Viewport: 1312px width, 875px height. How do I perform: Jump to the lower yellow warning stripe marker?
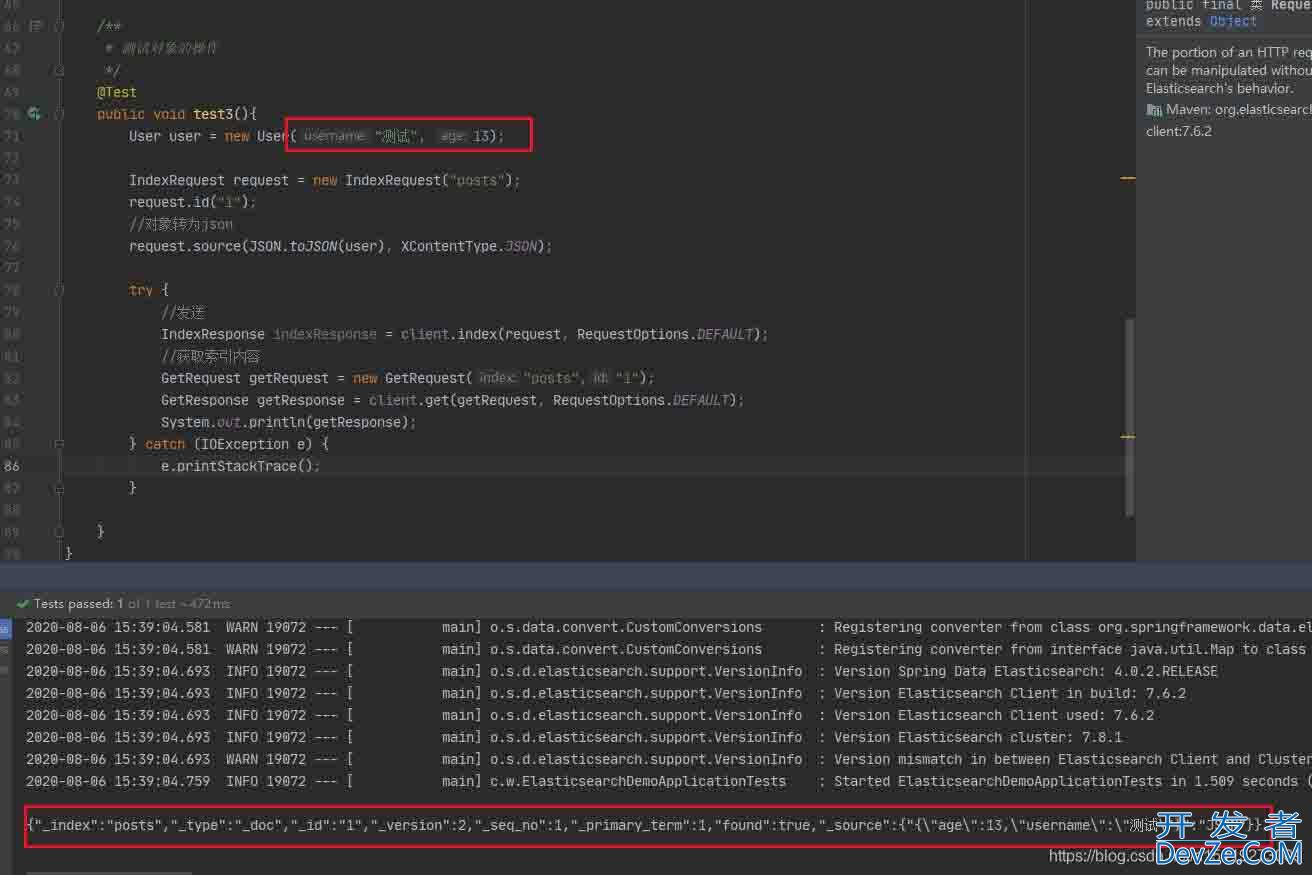tap(1127, 437)
